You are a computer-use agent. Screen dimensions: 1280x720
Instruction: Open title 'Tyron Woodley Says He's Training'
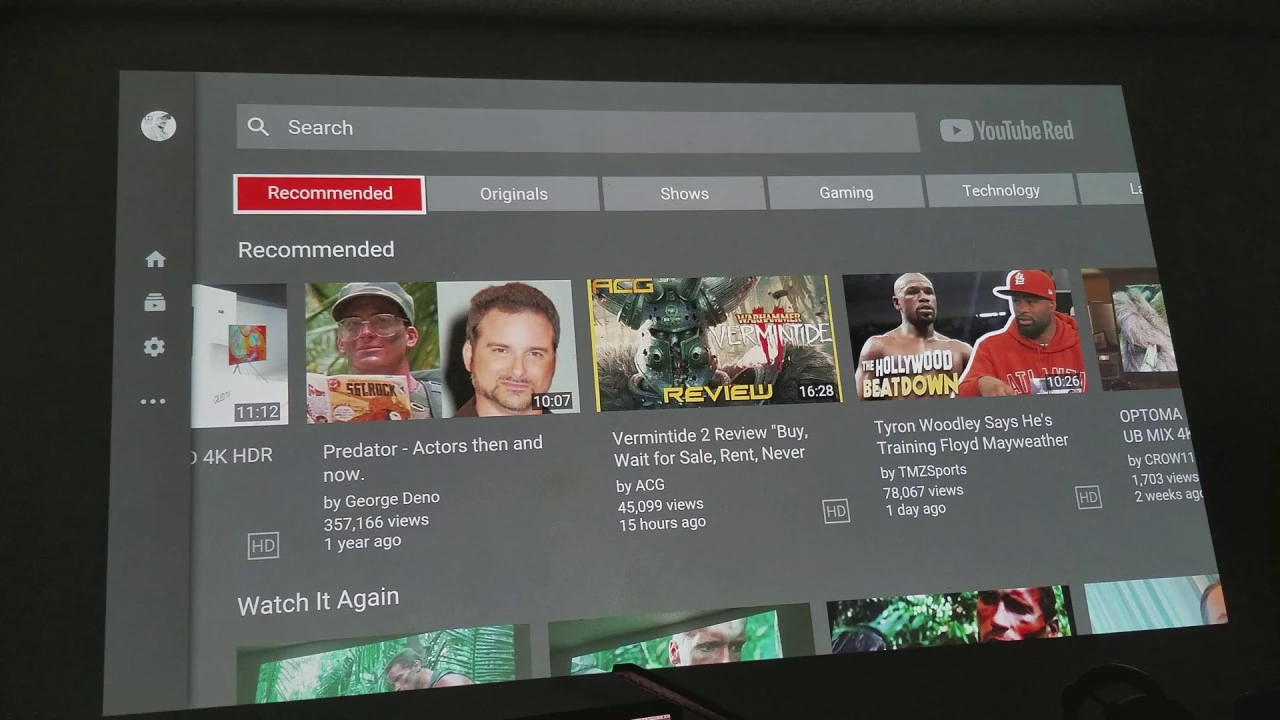click(x=970, y=433)
